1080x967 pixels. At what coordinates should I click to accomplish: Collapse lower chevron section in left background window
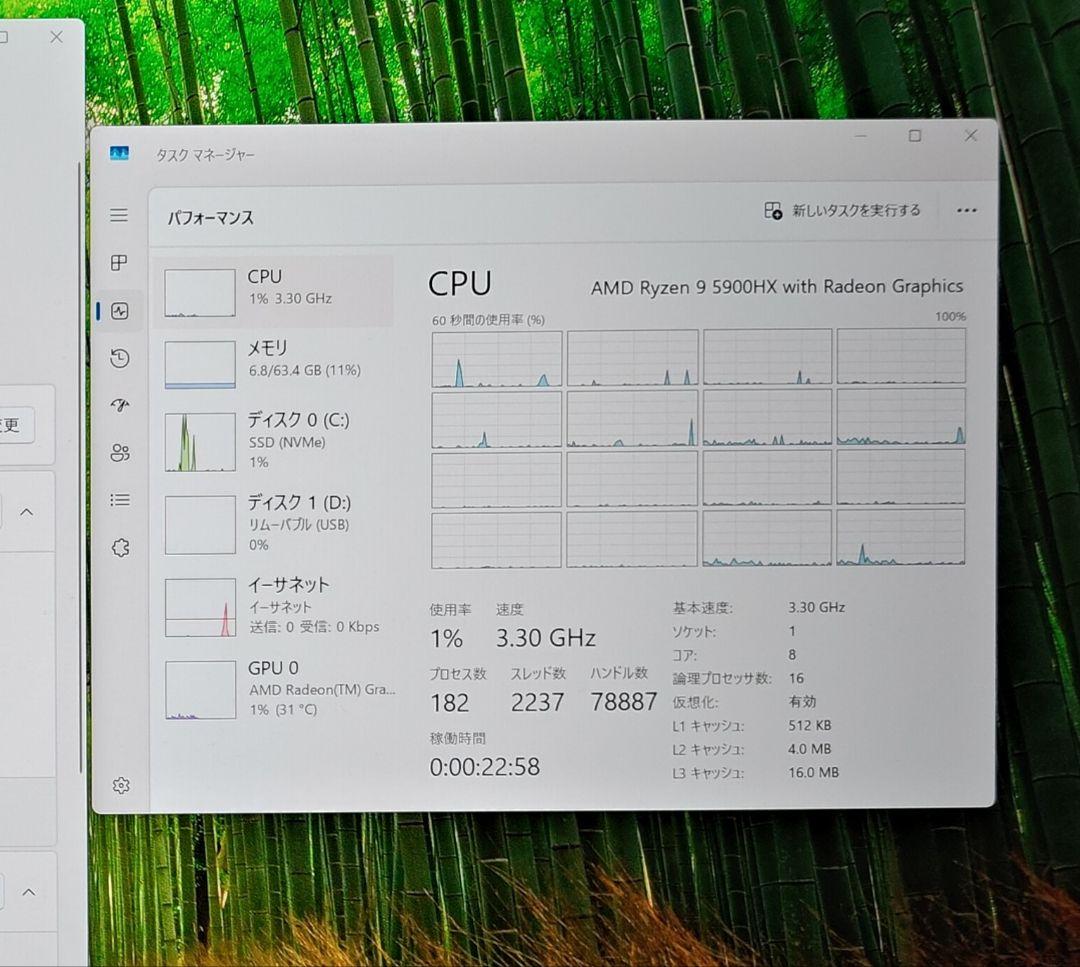28,892
